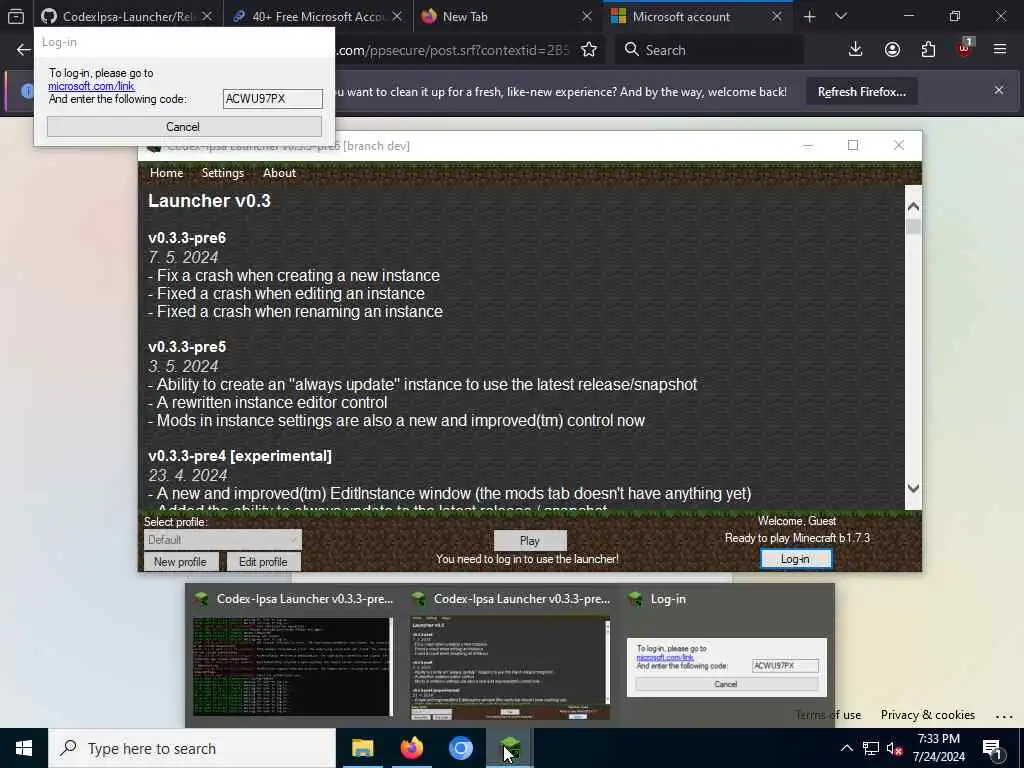Open the launcher Settings menu
1024x768 pixels.
pyautogui.click(x=223, y=173)
